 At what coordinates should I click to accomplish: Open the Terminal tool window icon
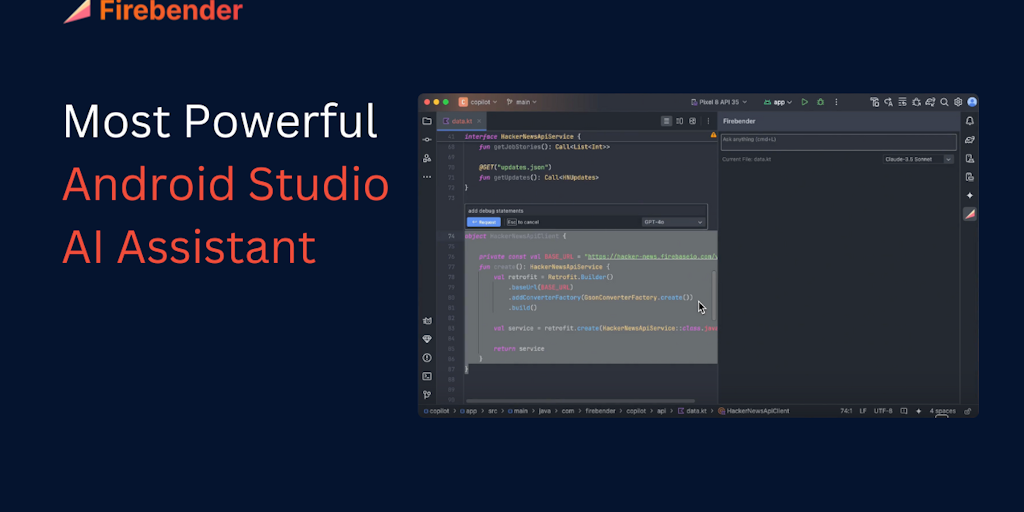click(427, 376)
